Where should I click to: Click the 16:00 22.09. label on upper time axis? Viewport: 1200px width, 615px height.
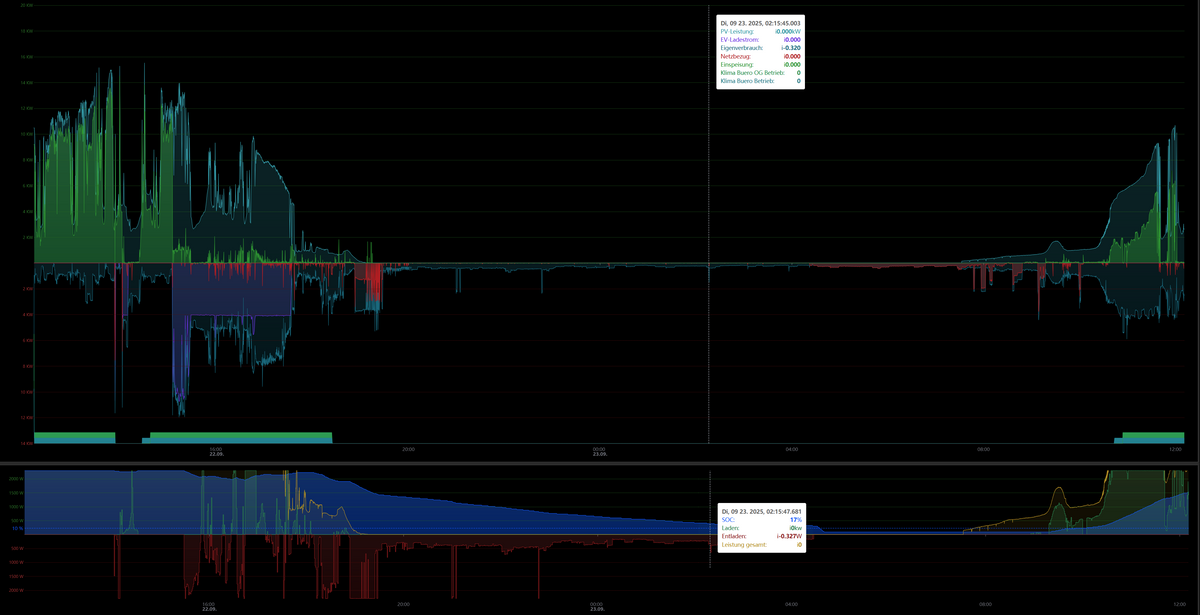point(215,452)
